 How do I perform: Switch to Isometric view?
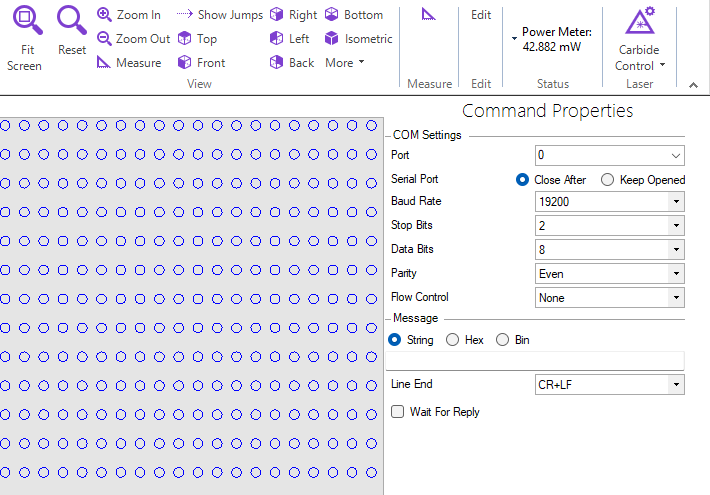pyautogui.click(x=358, y=39)
